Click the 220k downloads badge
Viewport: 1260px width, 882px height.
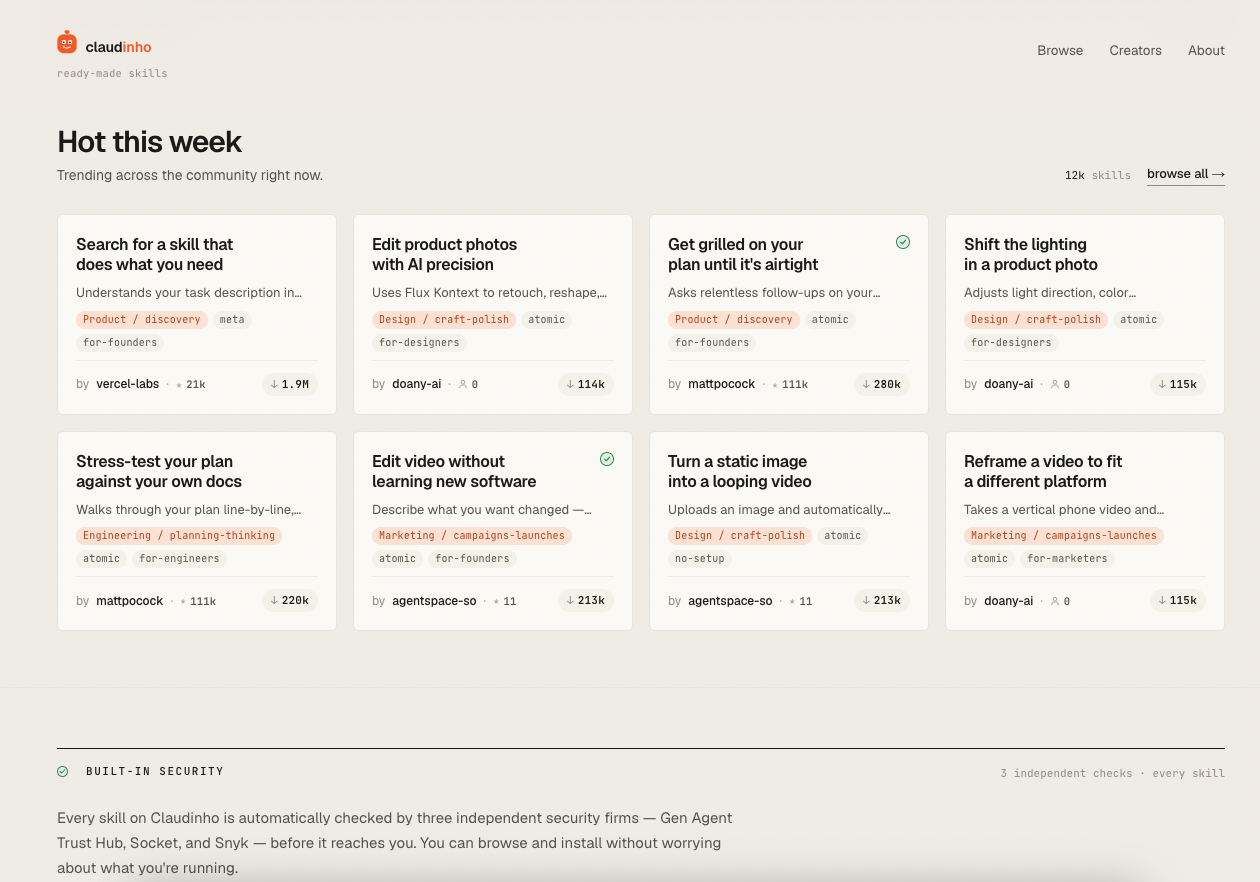coord(290,601)
